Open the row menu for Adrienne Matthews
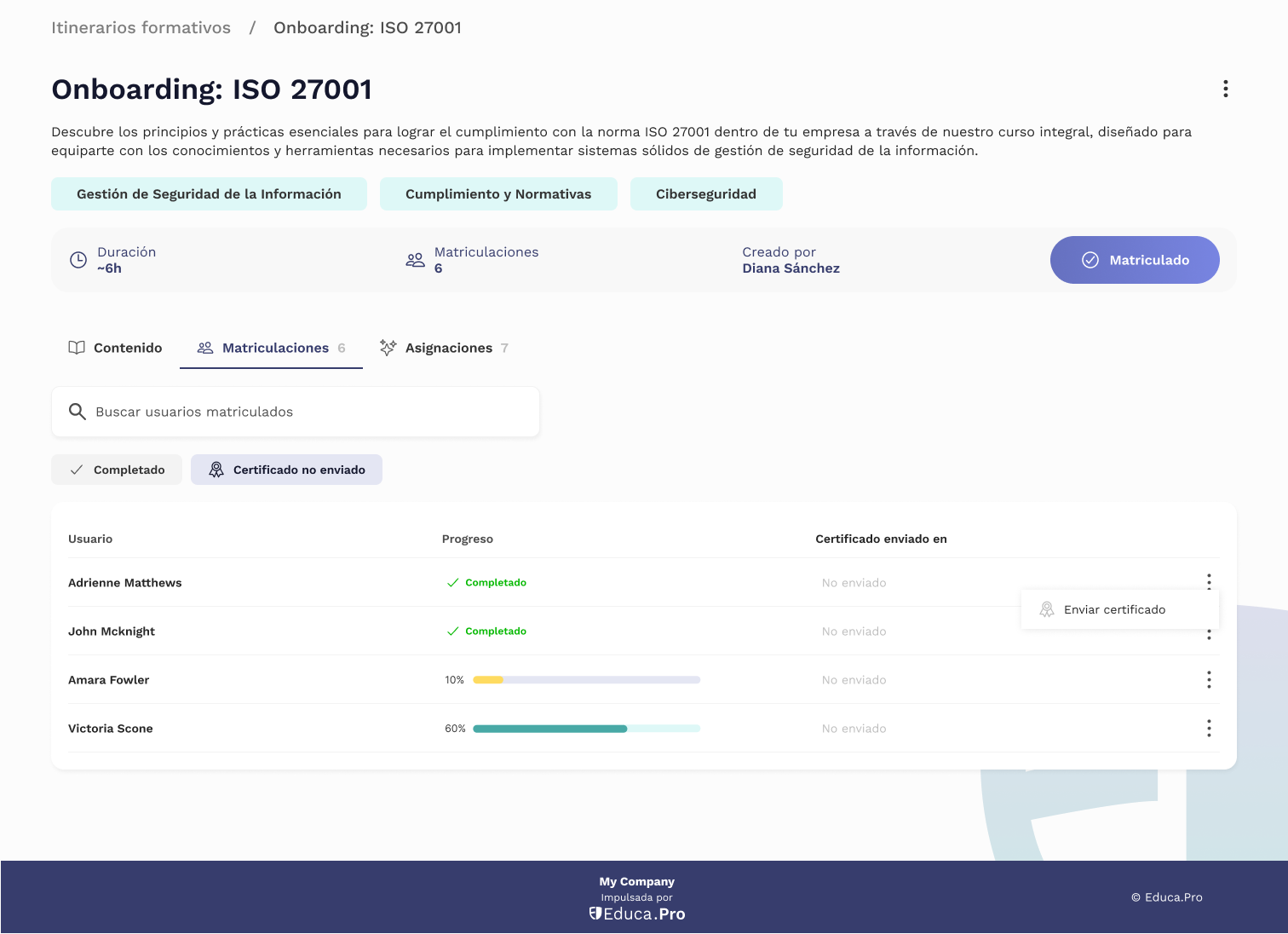1288x934 pixels. click(x=1209, y=580)
